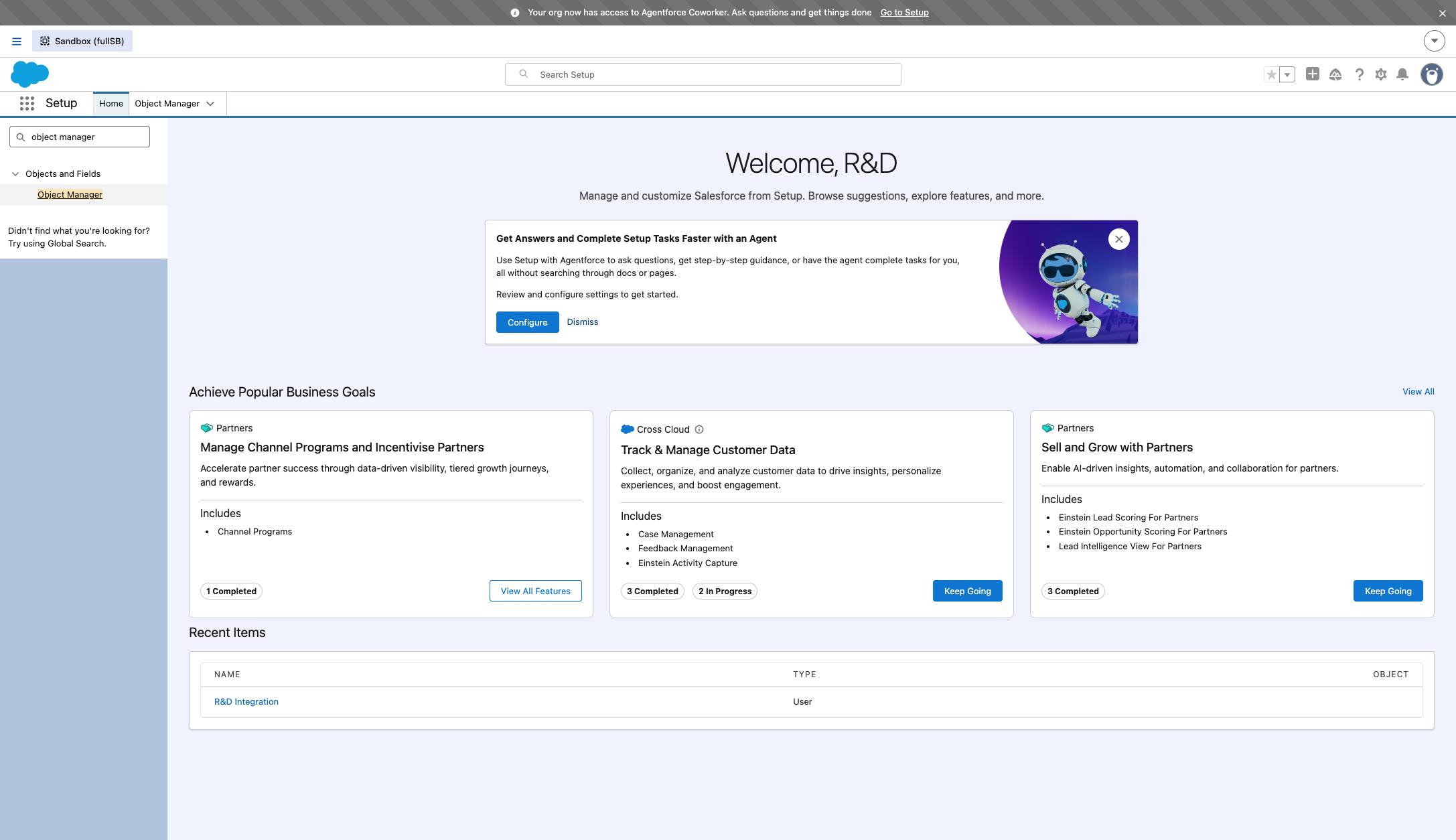
Task: Click Keep Going on Track & Manage Customer Data
Action: [x=968, y=591]
